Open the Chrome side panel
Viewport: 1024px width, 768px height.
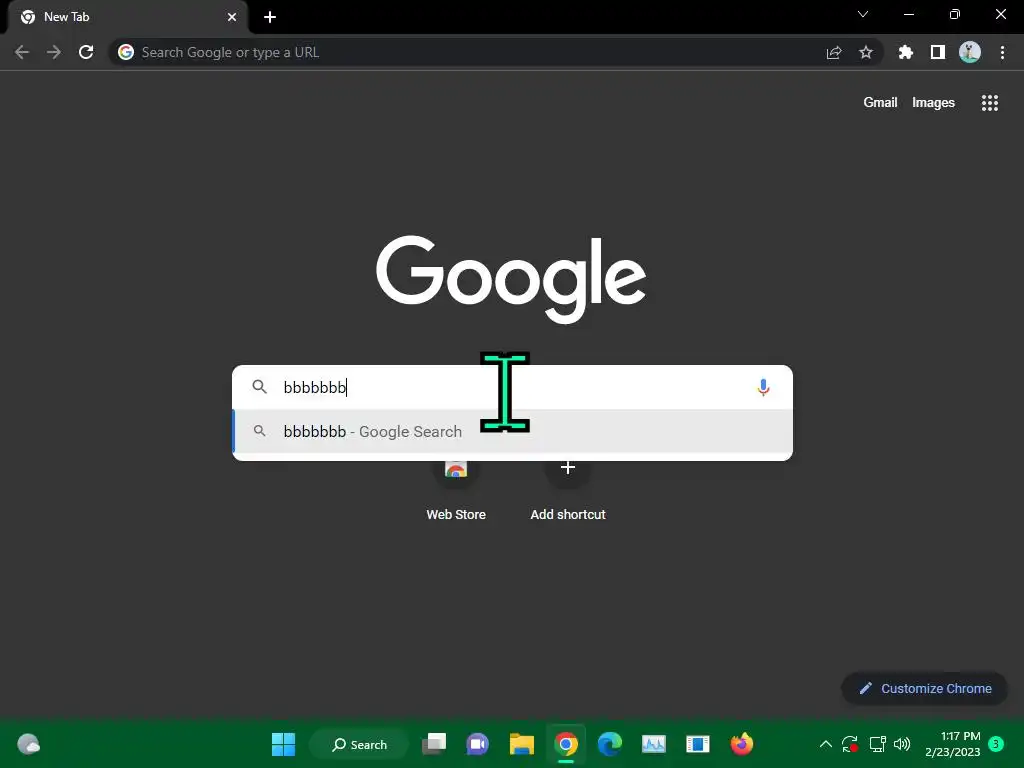click(x=938, y=52)
